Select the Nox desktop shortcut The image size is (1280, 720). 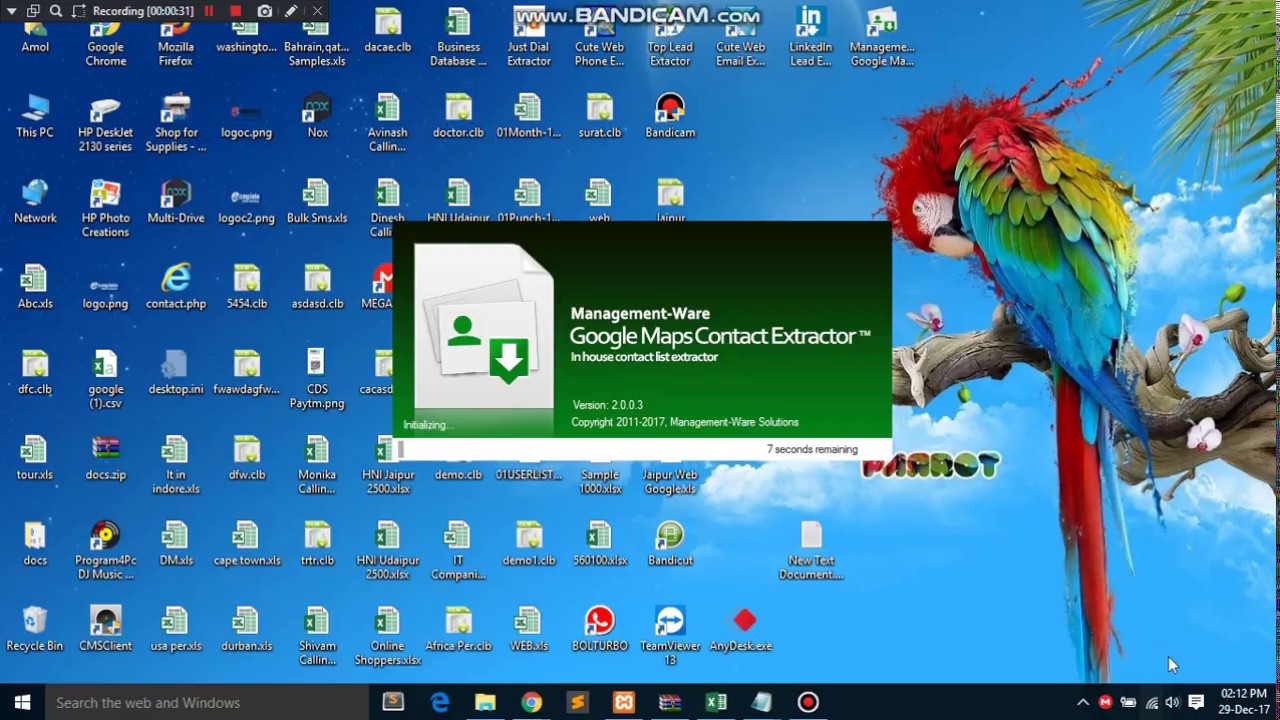317,117
